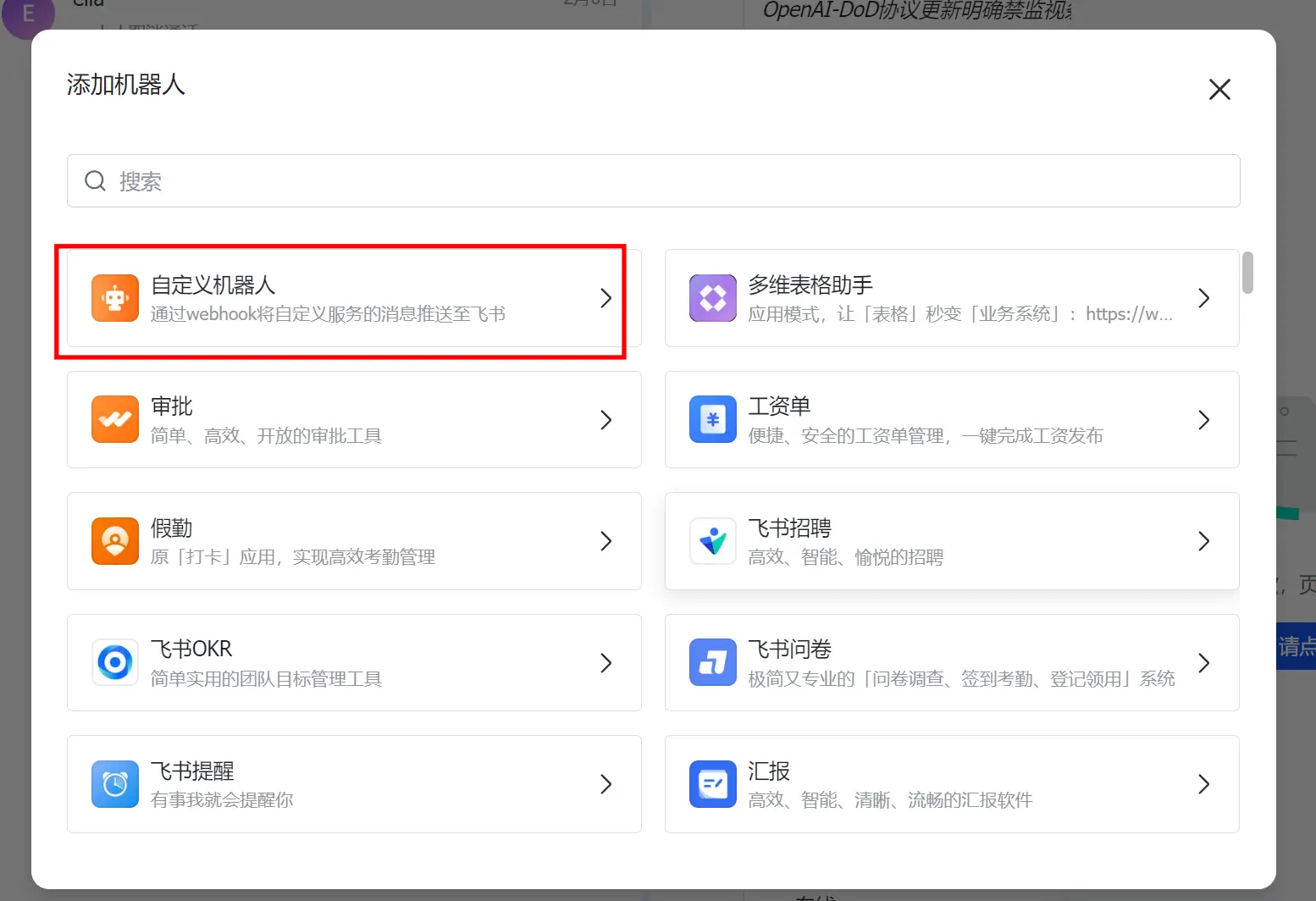Expand 工资单 with its right chevron

1204,419
